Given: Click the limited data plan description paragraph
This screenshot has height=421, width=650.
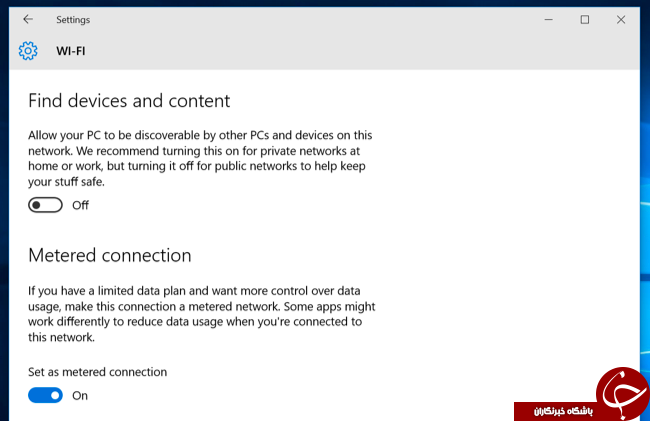Looking at the screenshot, I should pos(201,314).
